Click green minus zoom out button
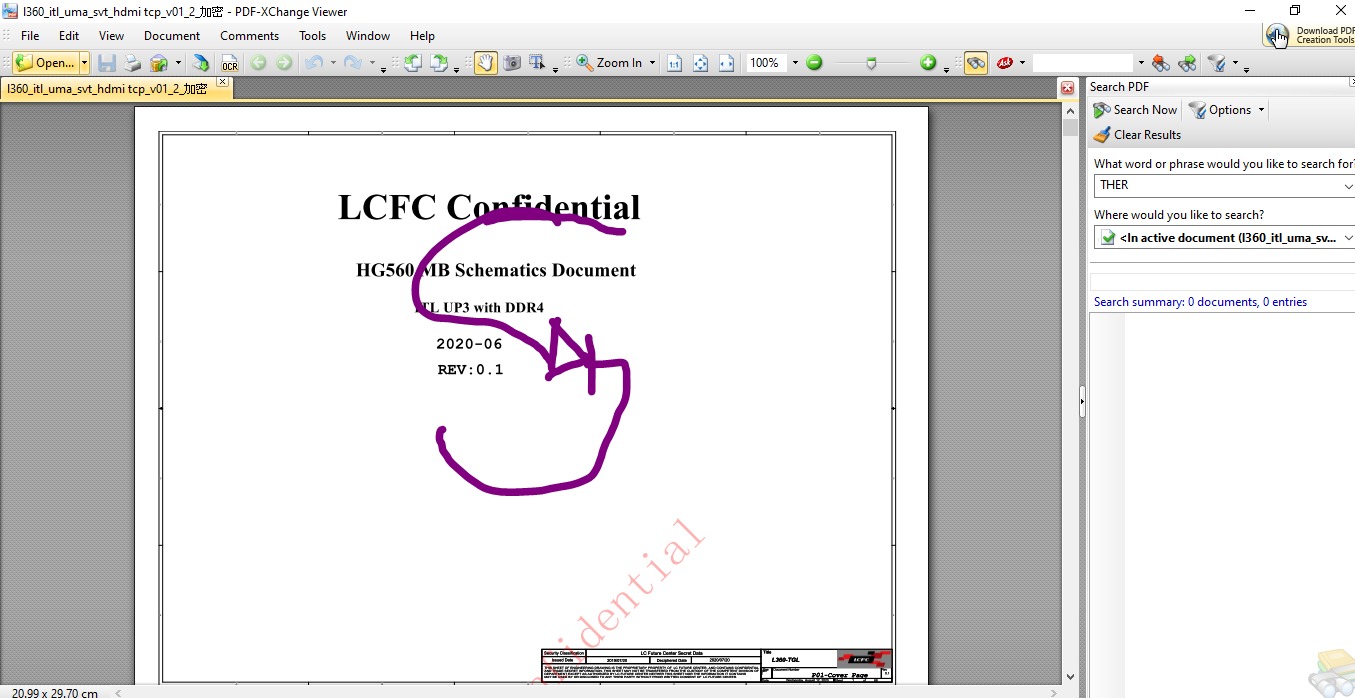1355x698 pixels. [x=814, y=63]
